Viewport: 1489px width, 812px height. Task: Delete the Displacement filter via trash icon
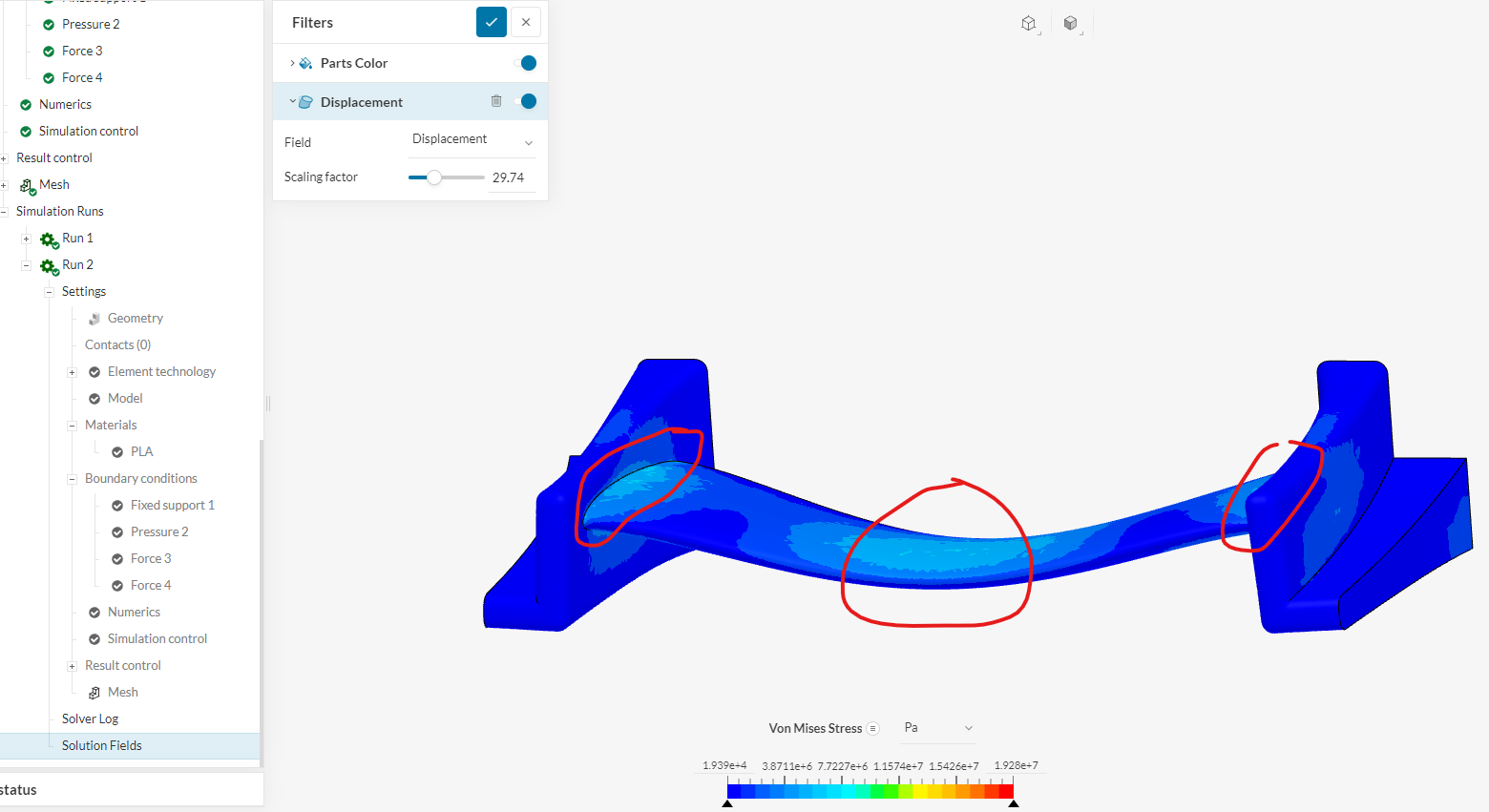[496, 101]
